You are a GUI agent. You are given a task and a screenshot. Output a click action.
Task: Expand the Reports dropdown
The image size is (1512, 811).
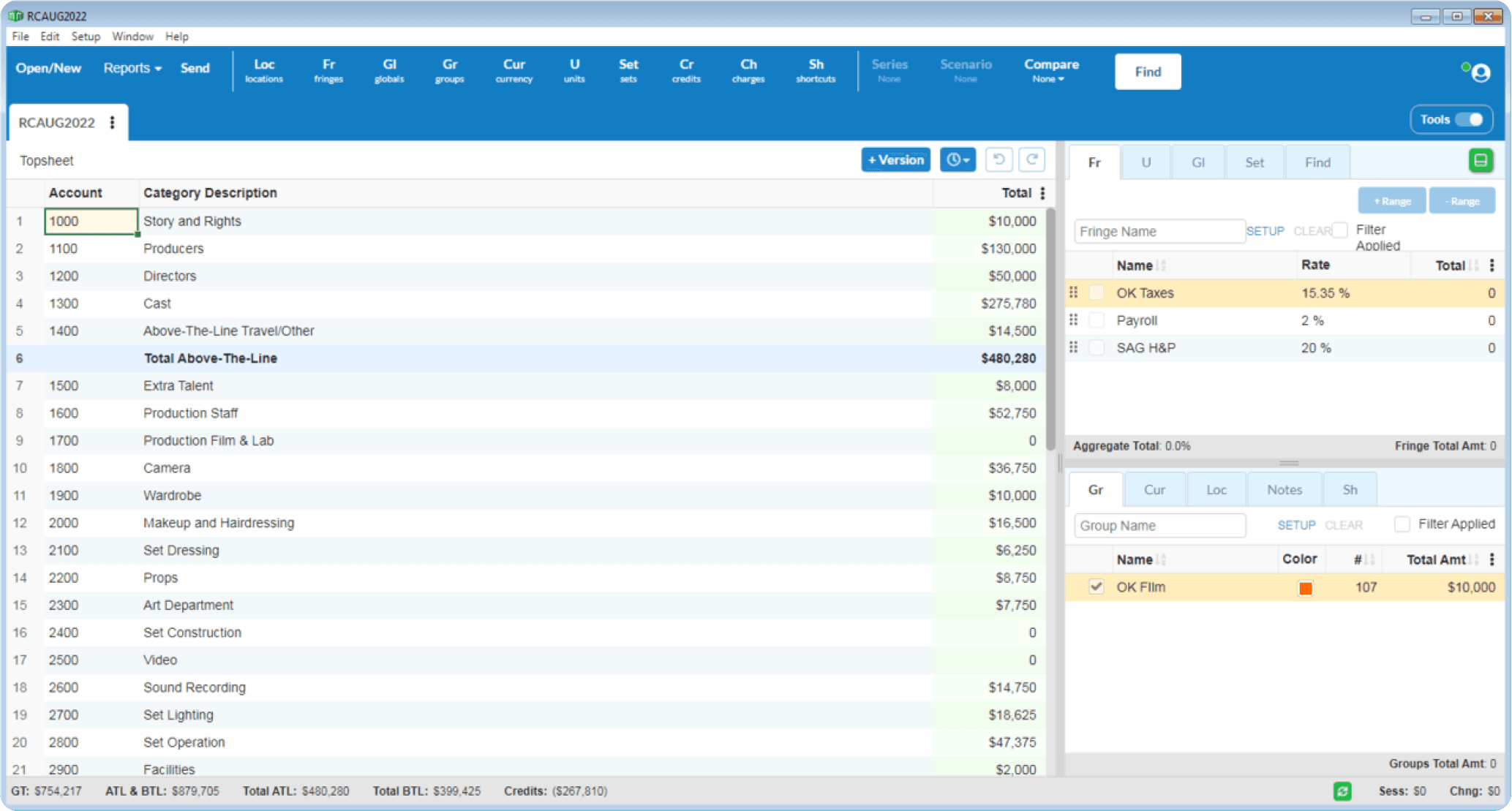tap(132, 68)
